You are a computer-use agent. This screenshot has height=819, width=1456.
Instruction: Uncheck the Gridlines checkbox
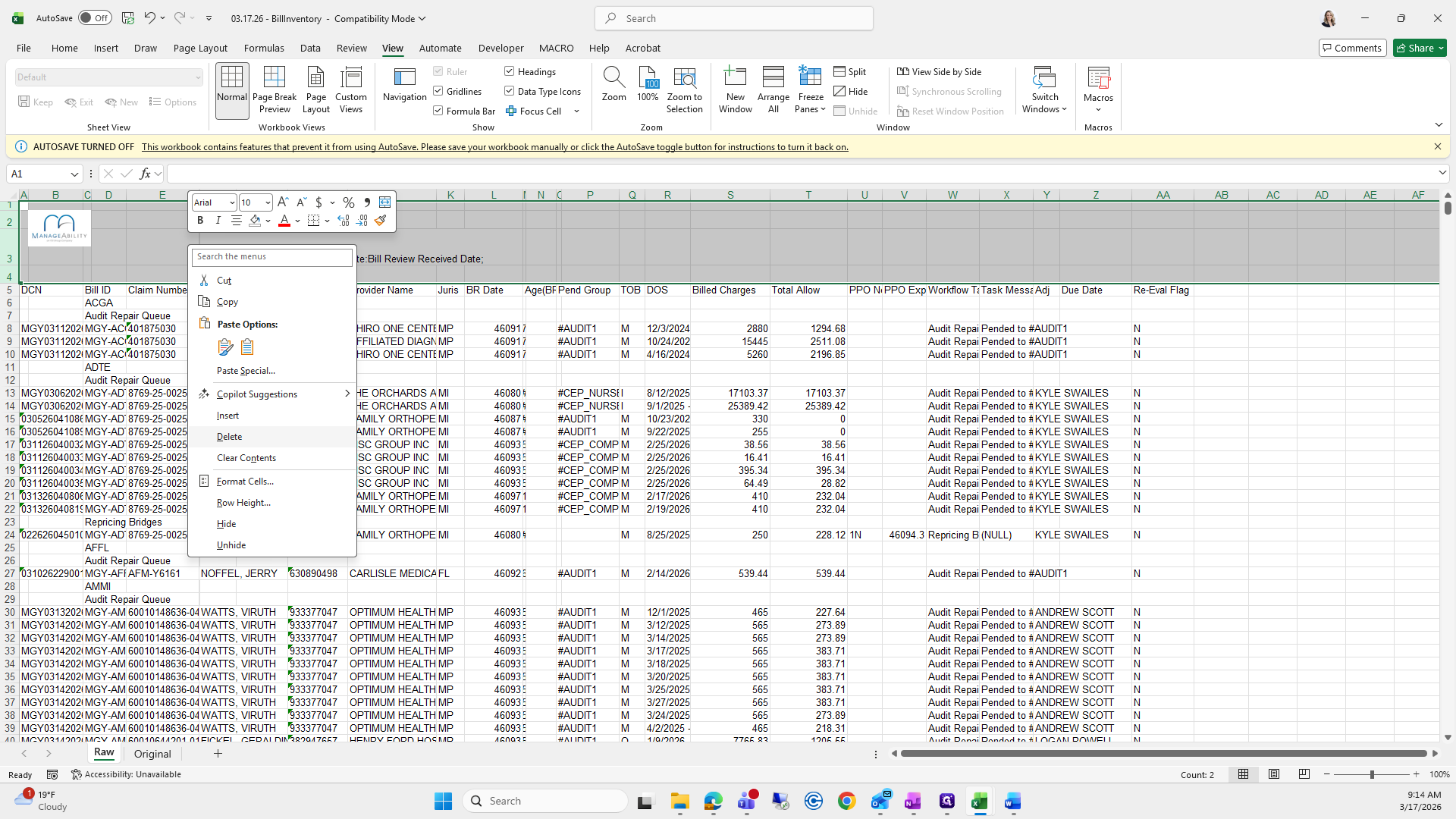pos(438,91)
